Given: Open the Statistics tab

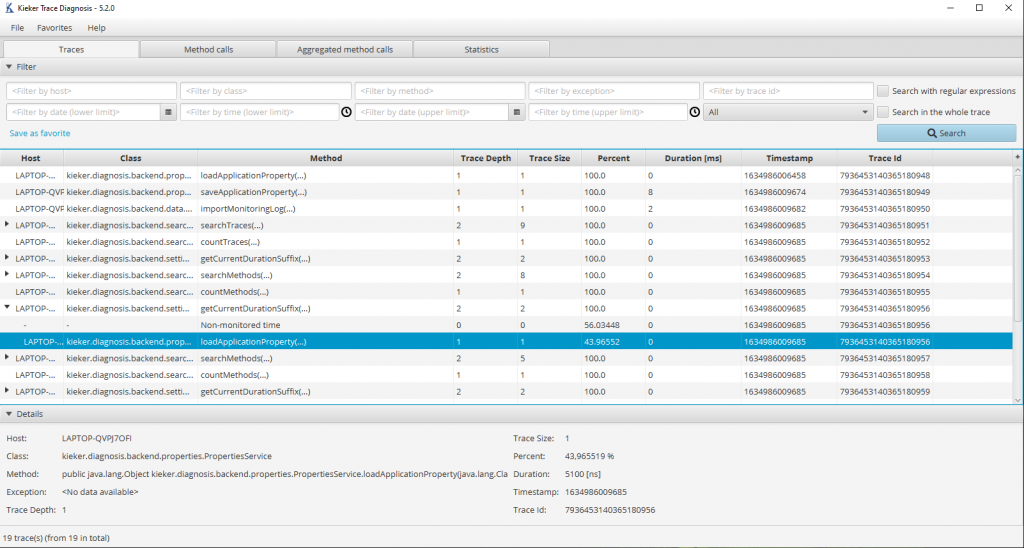Looking at the screenshot, I should [x=481, y=49].
